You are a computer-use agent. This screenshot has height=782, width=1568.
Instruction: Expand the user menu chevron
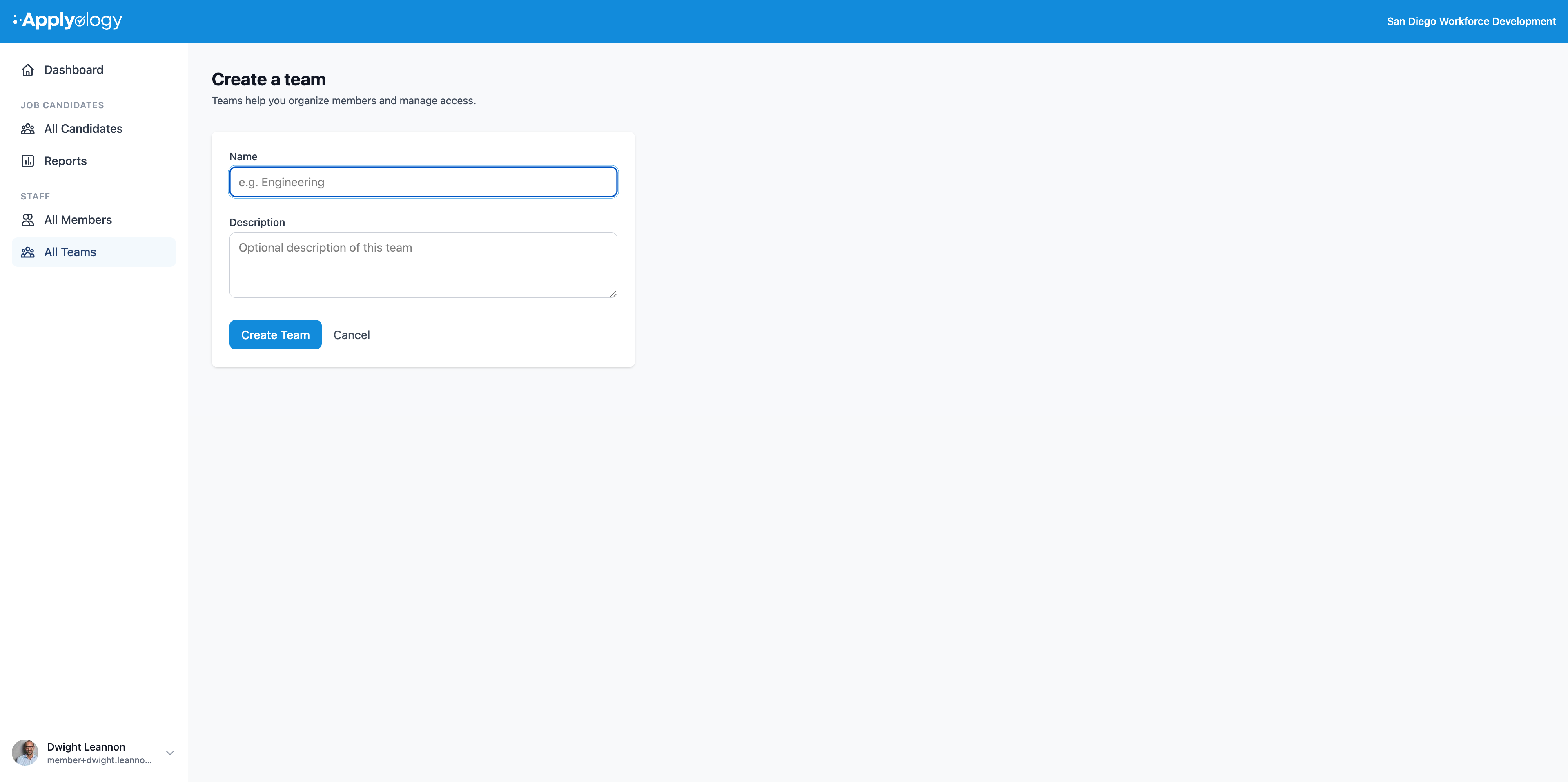coord(170,753)
